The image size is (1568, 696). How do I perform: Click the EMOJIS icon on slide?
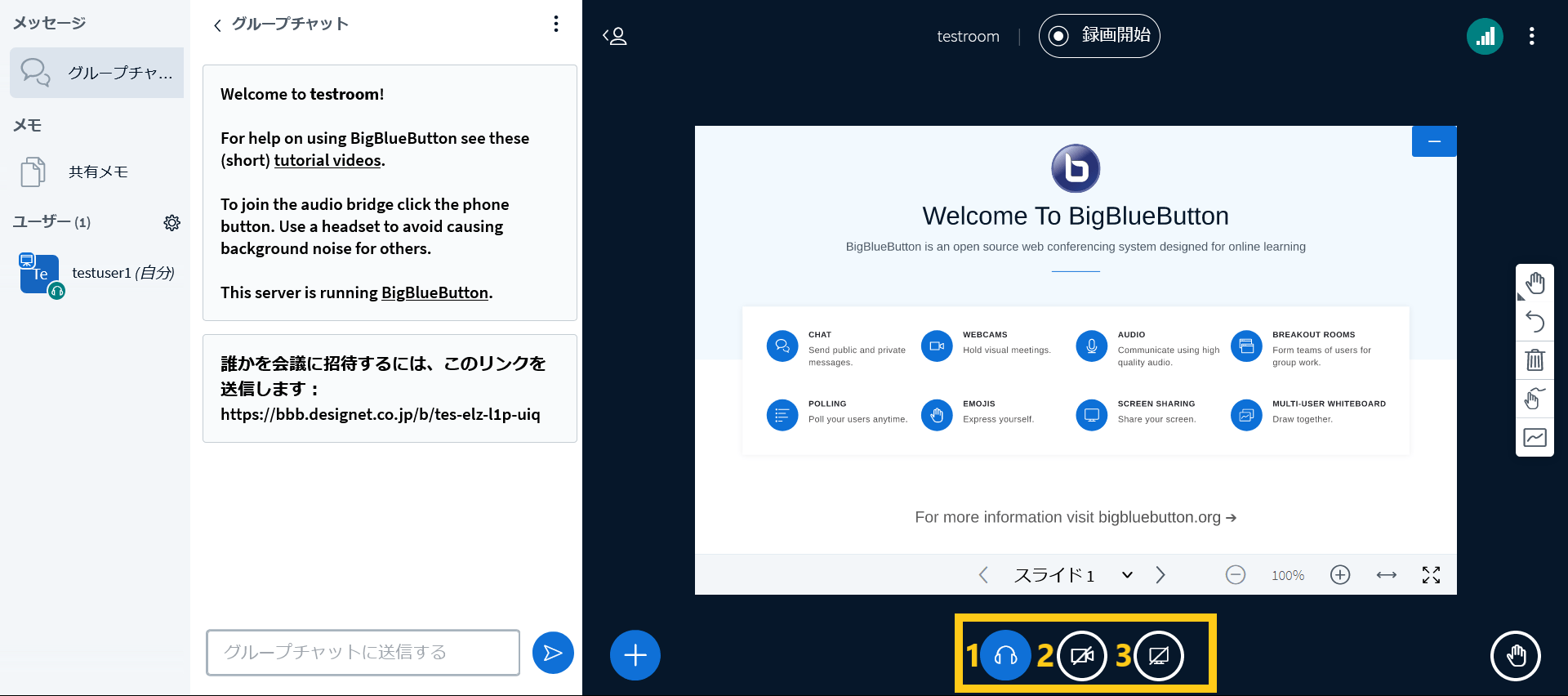point(937,415)
